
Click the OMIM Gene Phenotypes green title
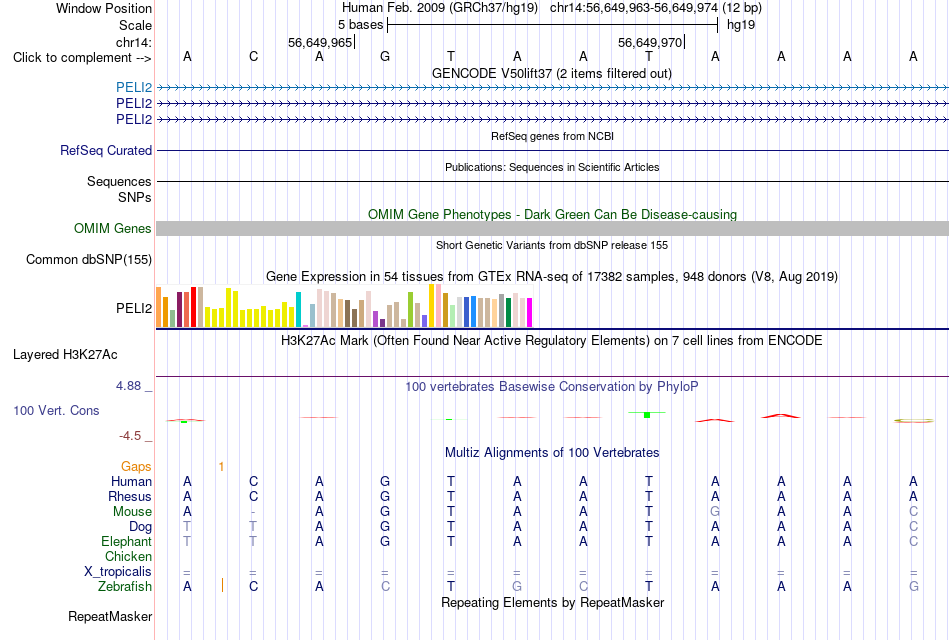point(553,215)
